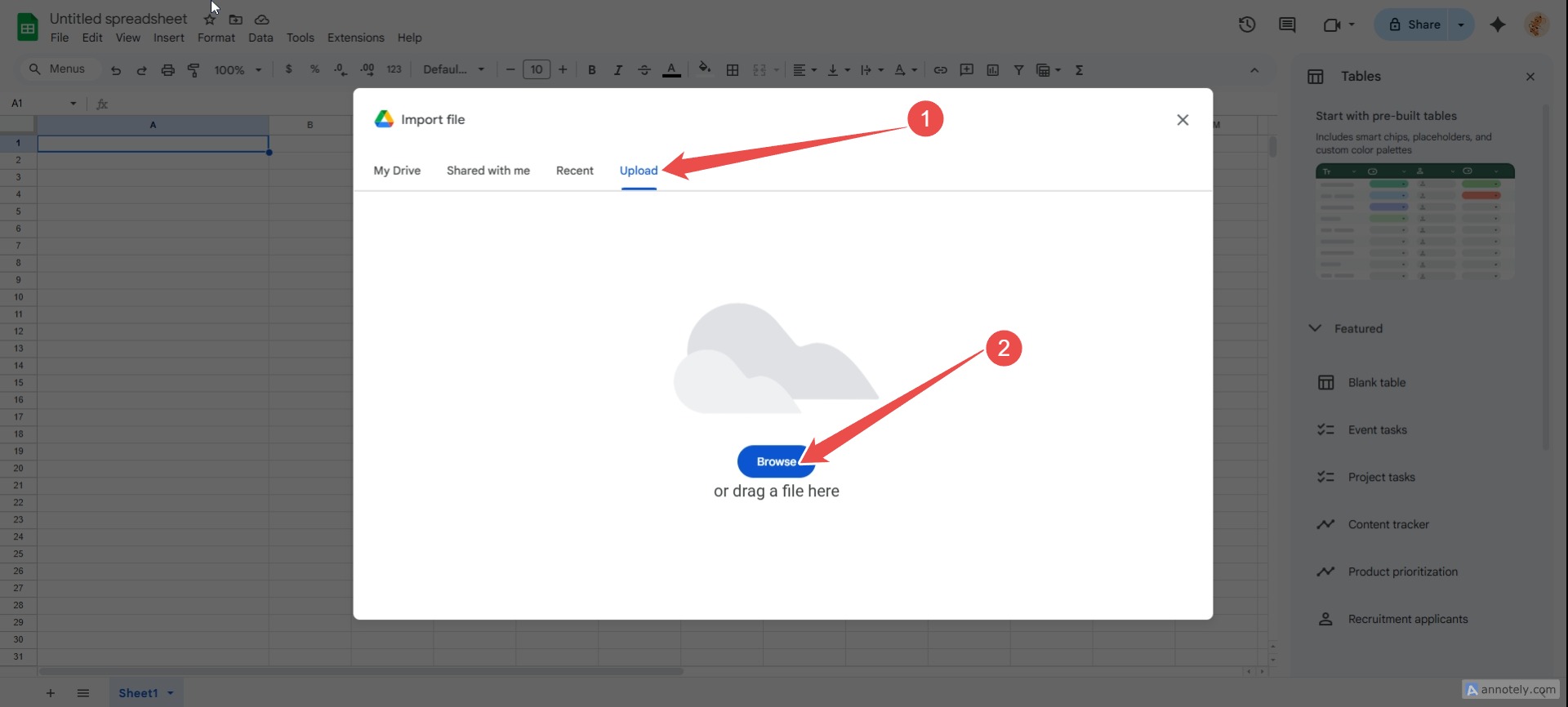The height and width of the screenshot is (707, 1568).
Task: Select the Recent tab
Action: click(x=574, y=171)
